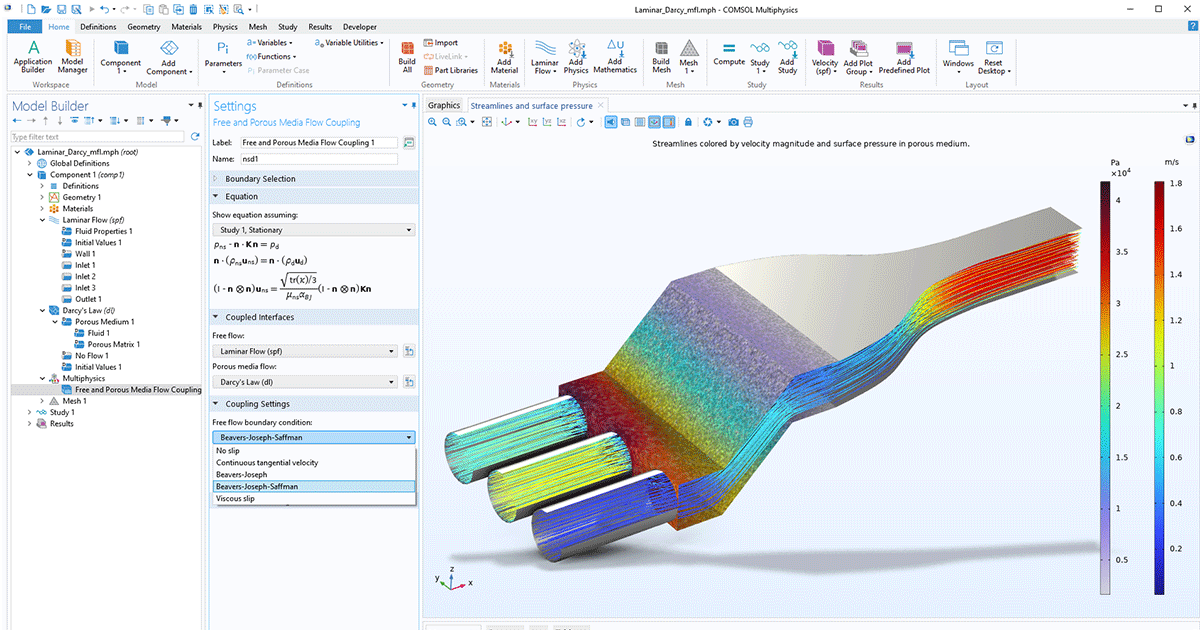Click image snapshot camera icon
This screenshot has width=1200, height=630.
pyautogui.click(x=734, y=122)
